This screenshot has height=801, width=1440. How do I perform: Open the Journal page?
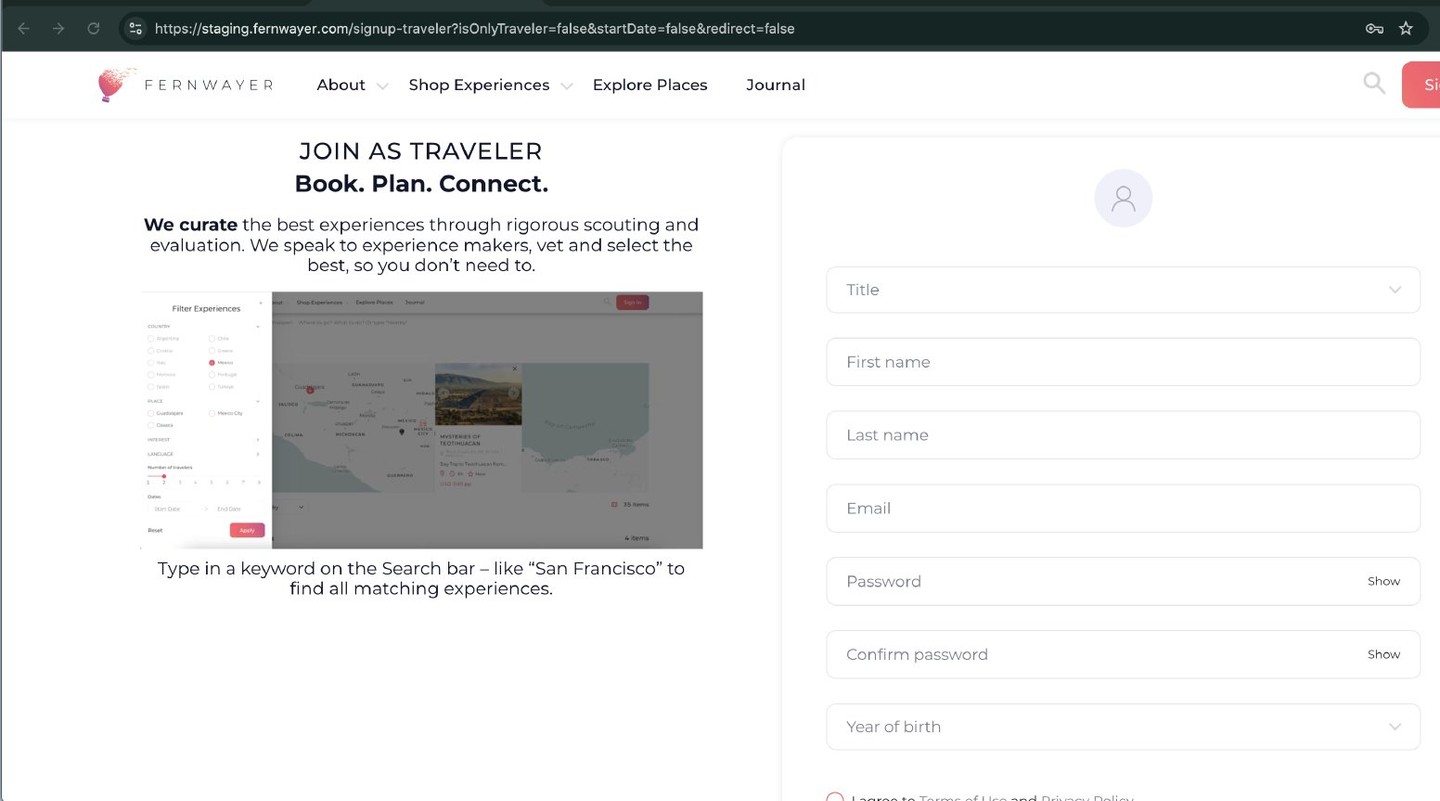pyautogui.click(x=775, y=85)
